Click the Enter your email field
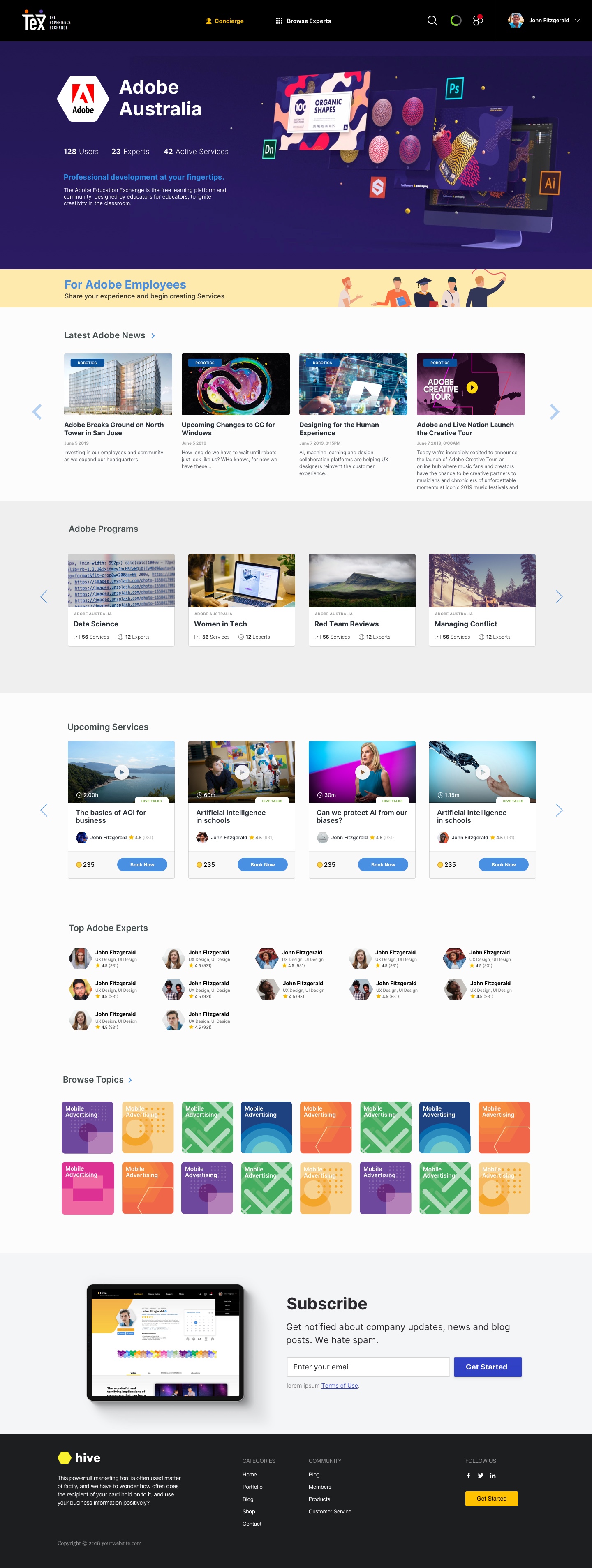The image size is (592, 1568). pyautogui.click(x=368, y=1367)
